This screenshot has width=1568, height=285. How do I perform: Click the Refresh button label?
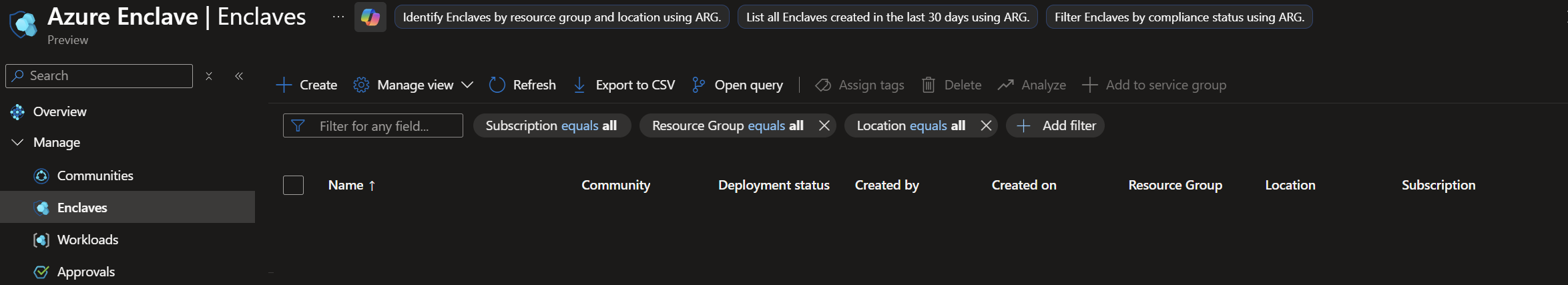(534, 85)
